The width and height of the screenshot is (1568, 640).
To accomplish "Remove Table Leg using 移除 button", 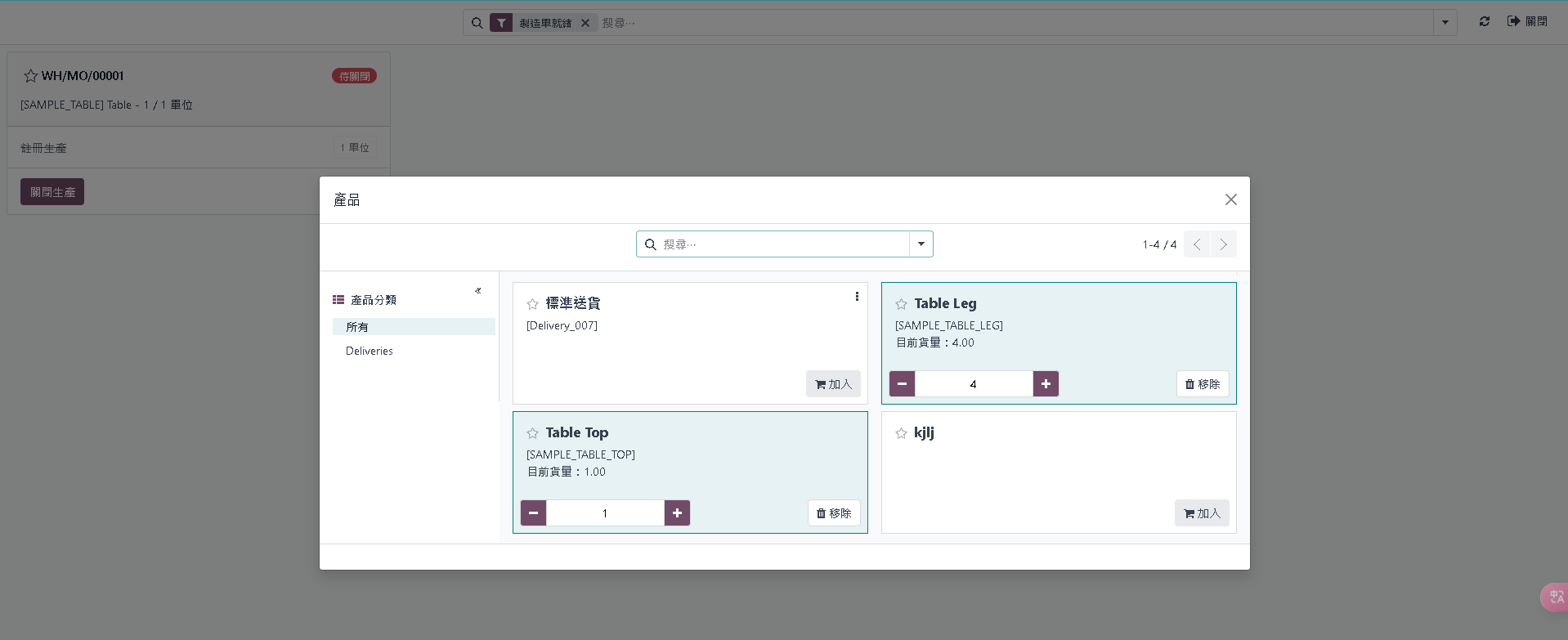I will [x=1202, y=384].
